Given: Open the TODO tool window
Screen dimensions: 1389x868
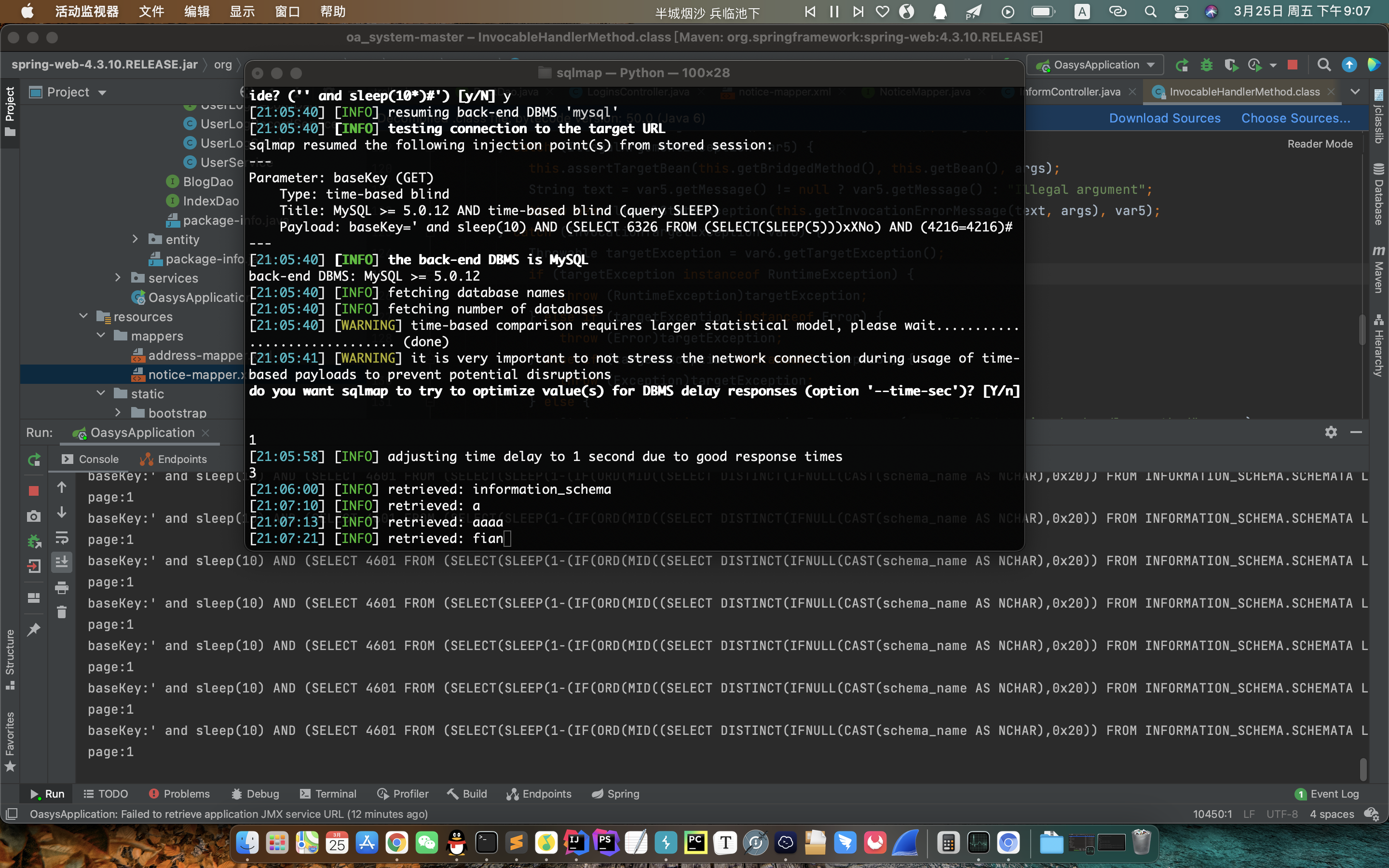Looking at the screenshot, I should click(106, 794).
